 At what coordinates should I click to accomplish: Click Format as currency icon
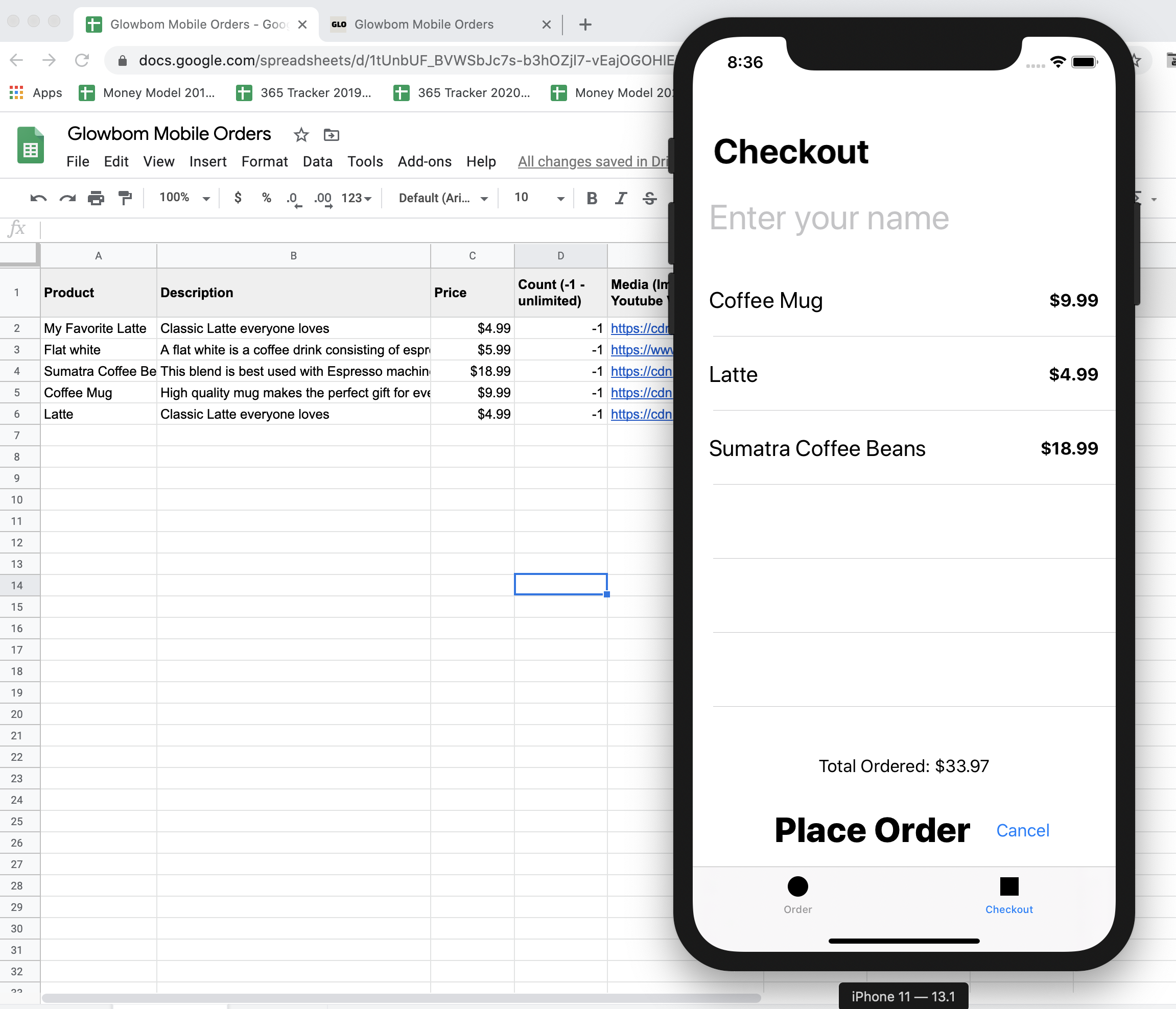(238, 198)
